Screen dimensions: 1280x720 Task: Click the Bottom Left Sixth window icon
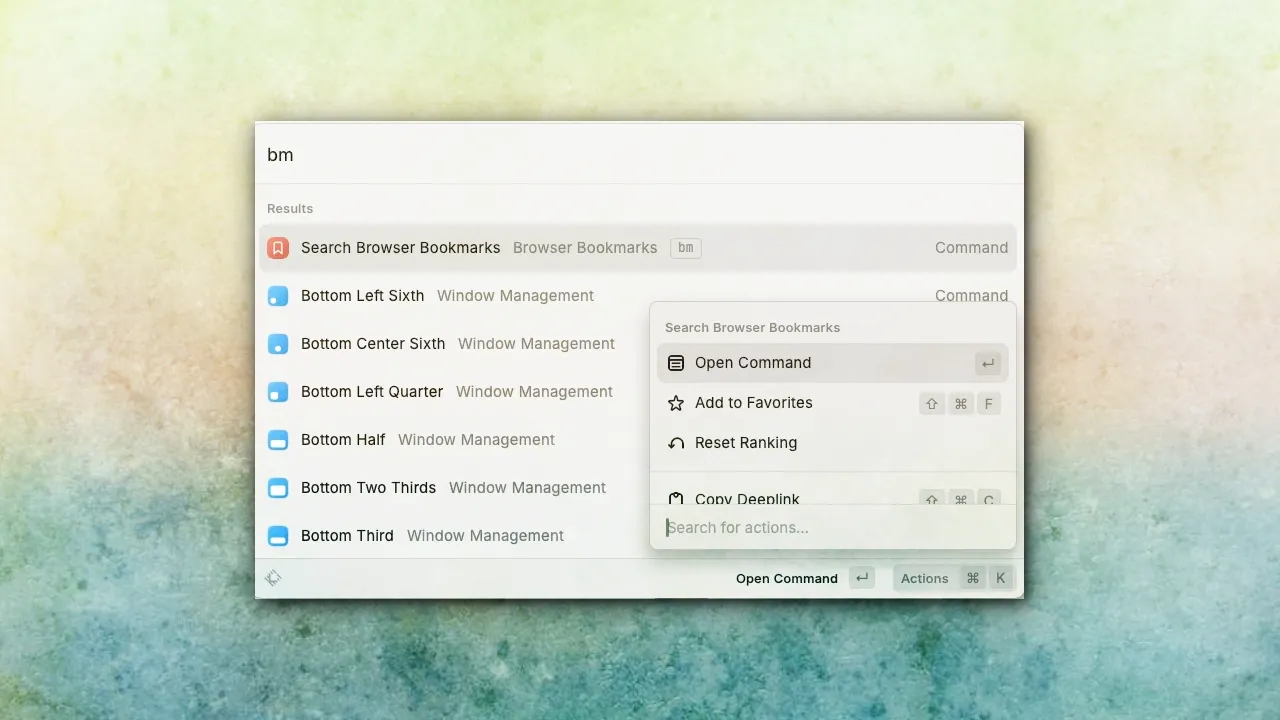[278, 296]
